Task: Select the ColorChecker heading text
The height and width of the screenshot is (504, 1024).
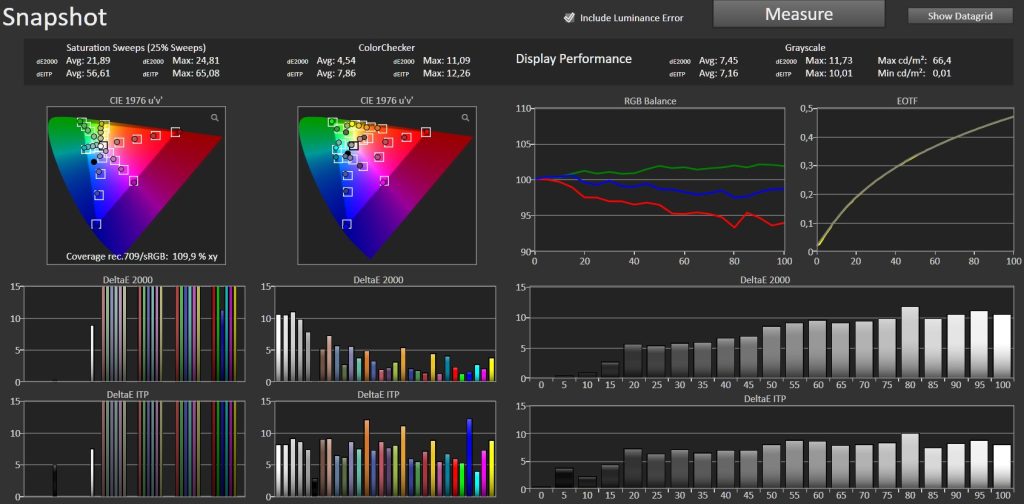Action: (x=387, y=48)
